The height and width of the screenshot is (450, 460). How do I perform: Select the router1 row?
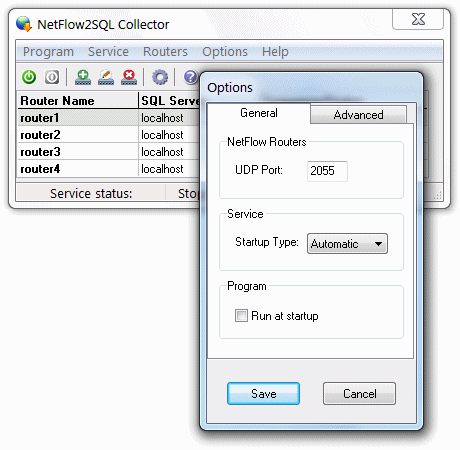(x=109, y=118)
